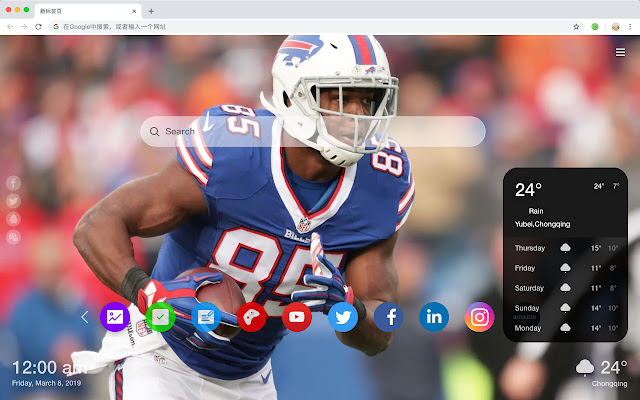
Task: Click the large 24° in weather widget
Action: pyautogui.click(x=528, y=190)
